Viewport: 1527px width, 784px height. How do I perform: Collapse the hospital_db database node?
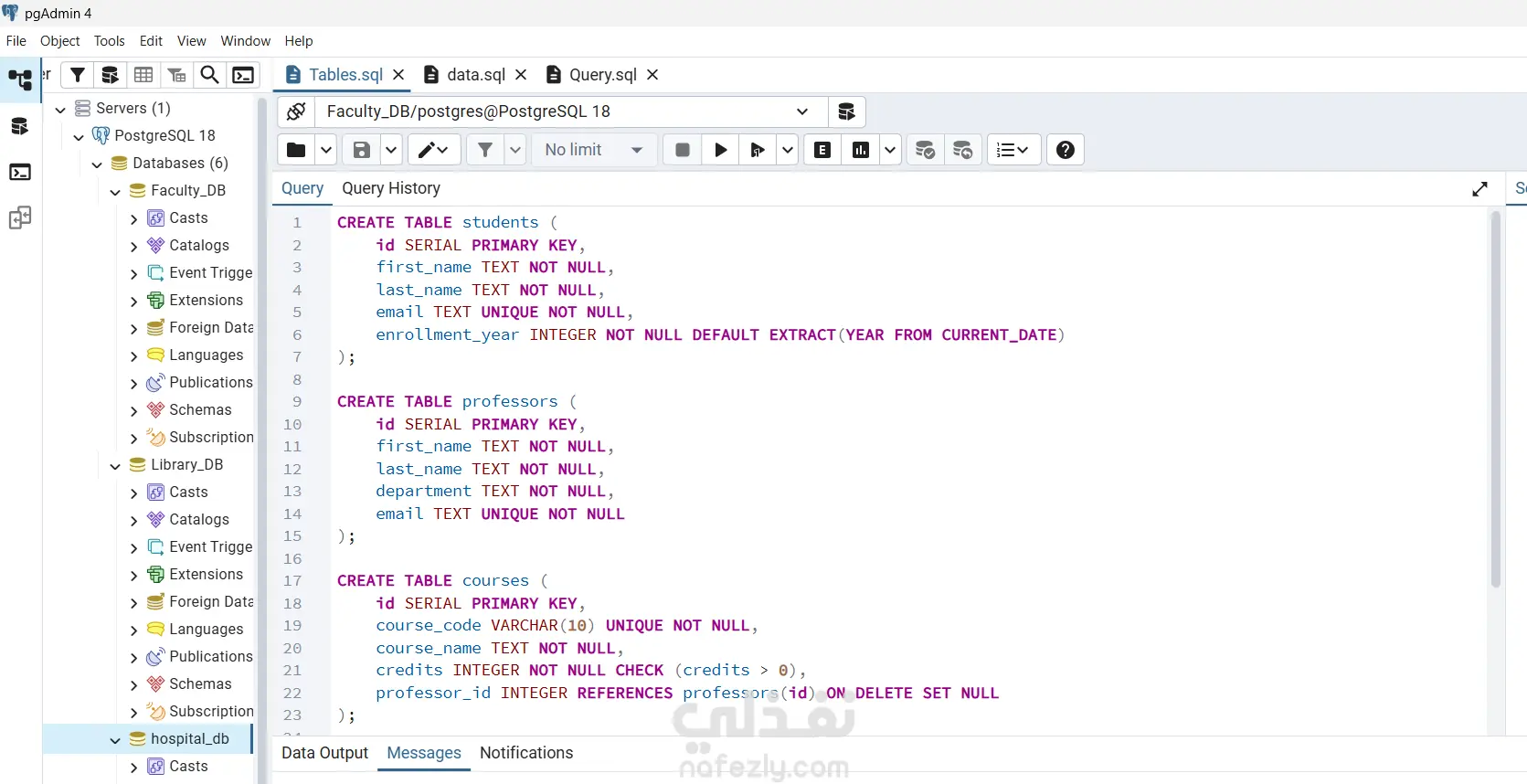(115, 739)
